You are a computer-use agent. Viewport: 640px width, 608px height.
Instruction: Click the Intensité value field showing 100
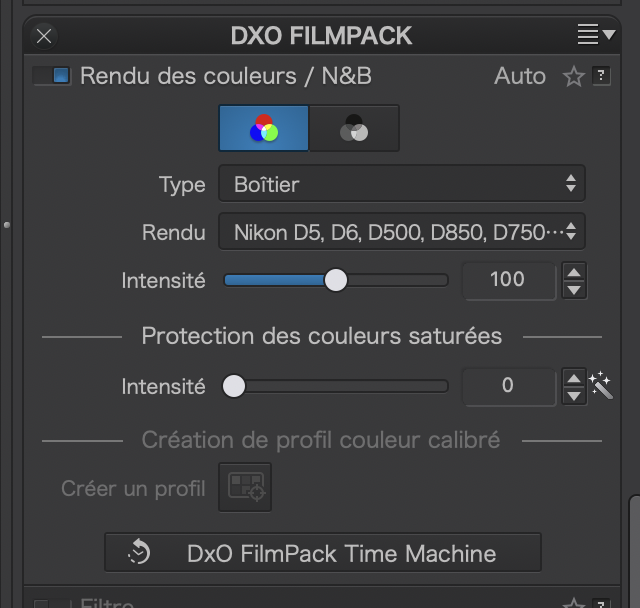509,280
